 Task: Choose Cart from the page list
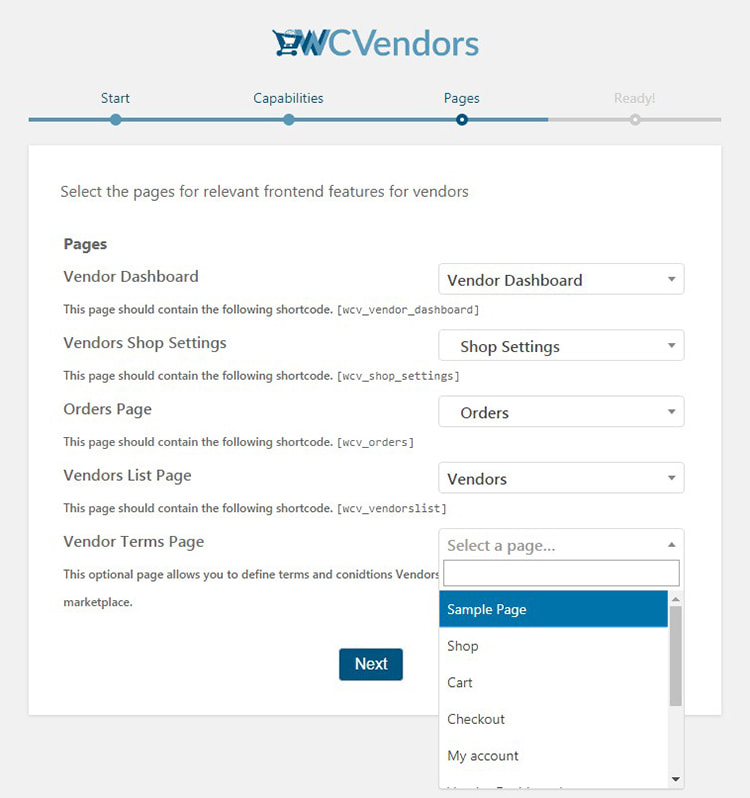tap(553, 682)
